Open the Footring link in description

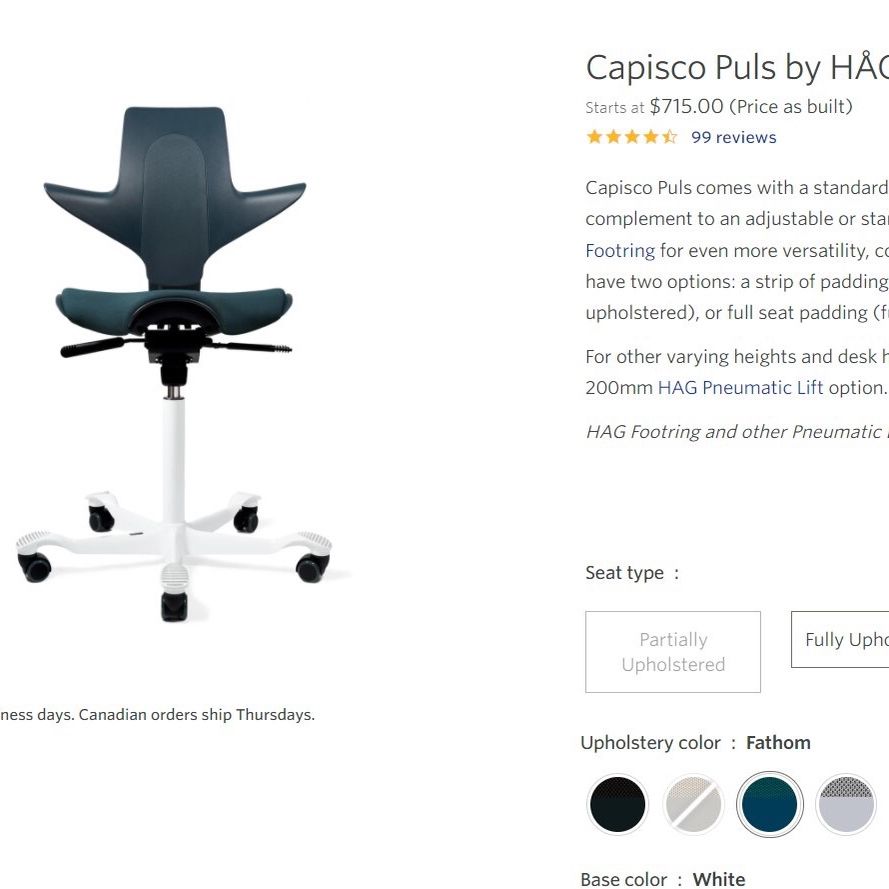point(620,250)
